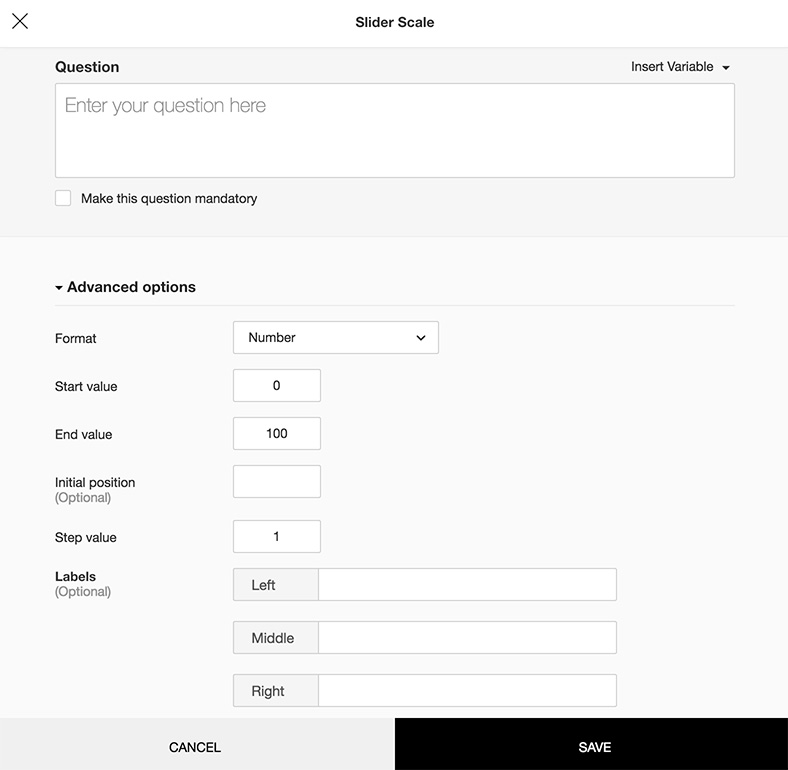Click the Slider Scale dialog title
The height and width of the screenshot is (770, 788).
(394, 22)
